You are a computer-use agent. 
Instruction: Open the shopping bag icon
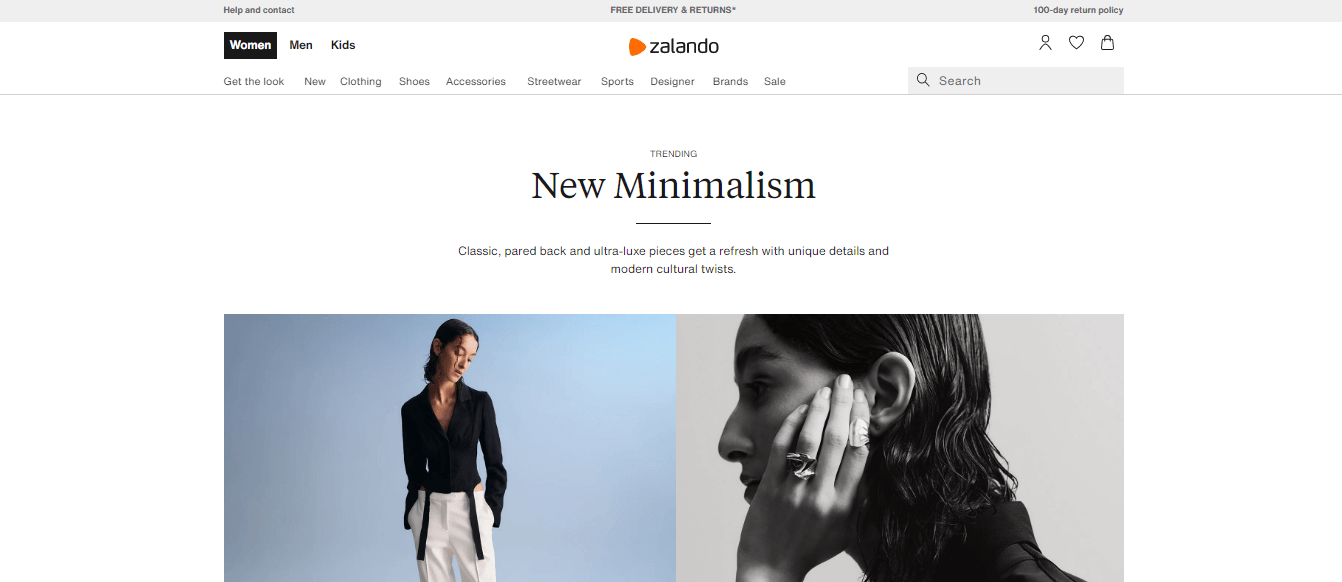[1107, 43]
